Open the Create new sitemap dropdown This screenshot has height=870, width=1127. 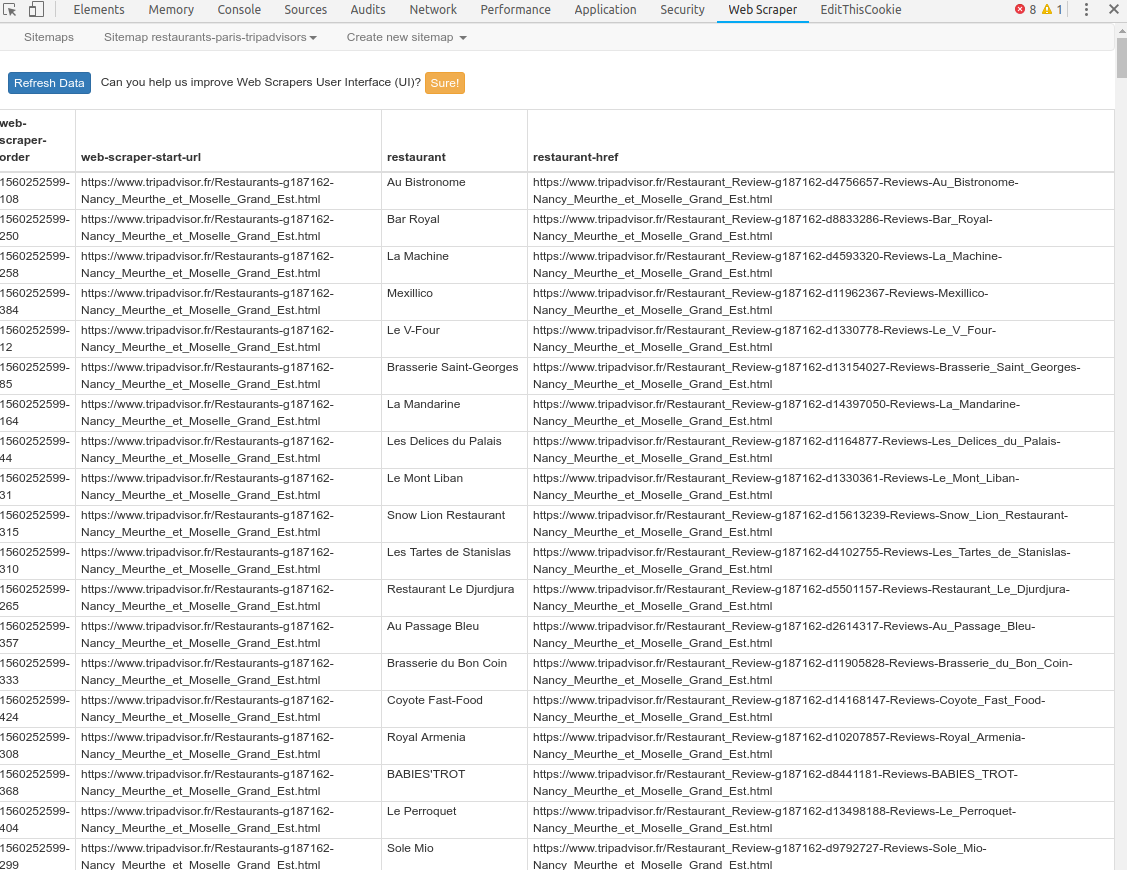(x=406, y=37)
